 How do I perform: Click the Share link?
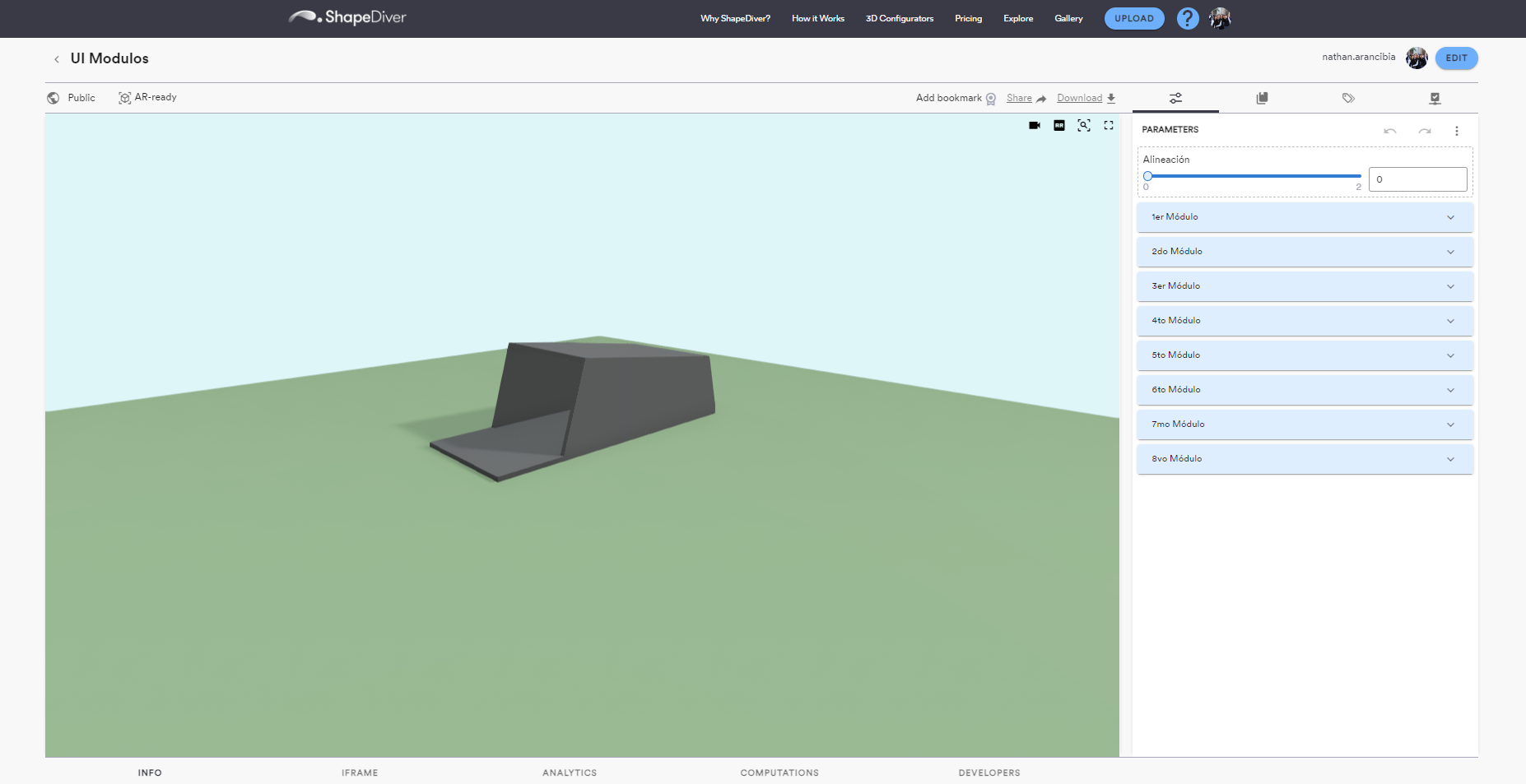click(1019, 98)
